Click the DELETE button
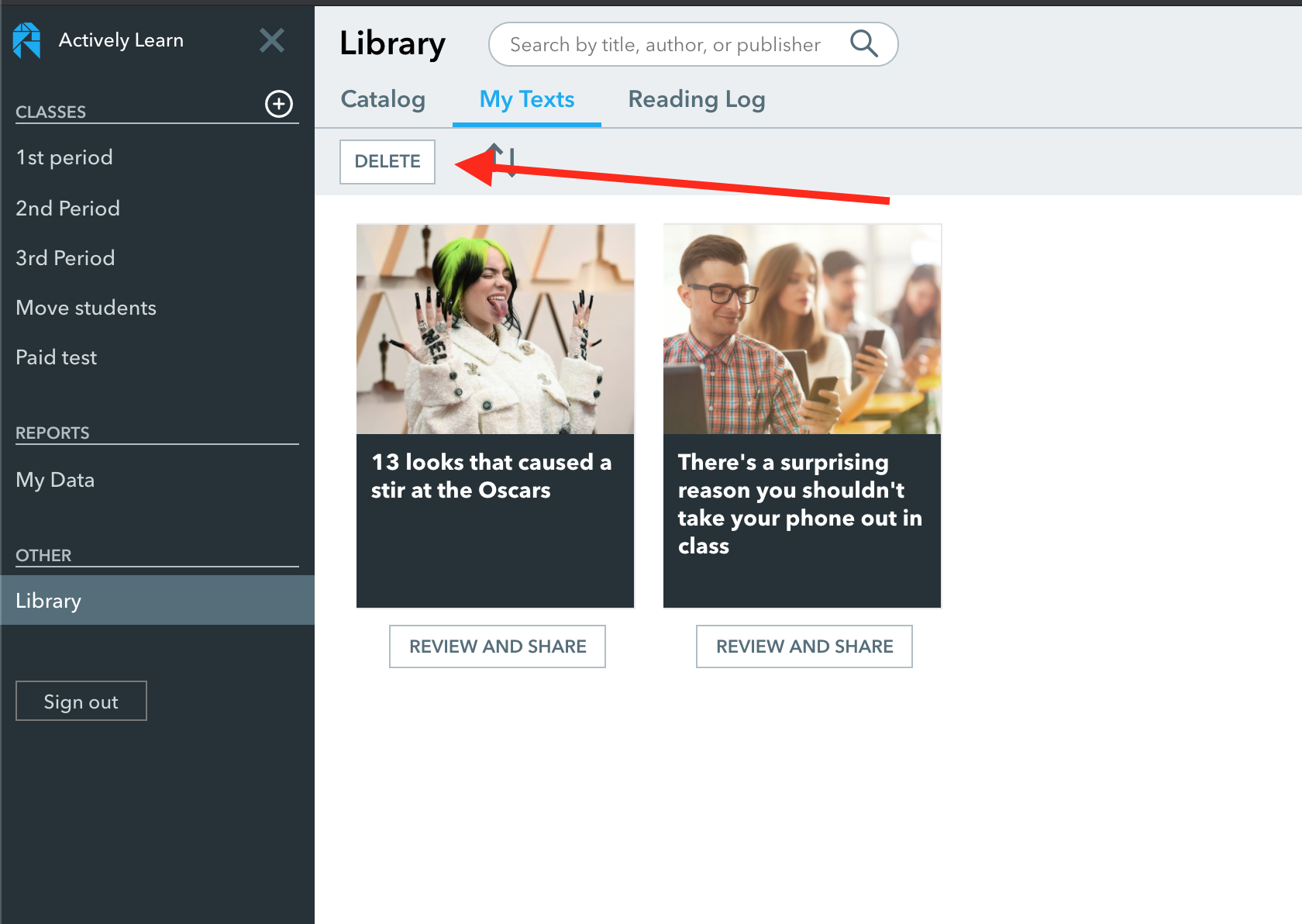This screenshot has width=1302, height=924. point(387,162)
